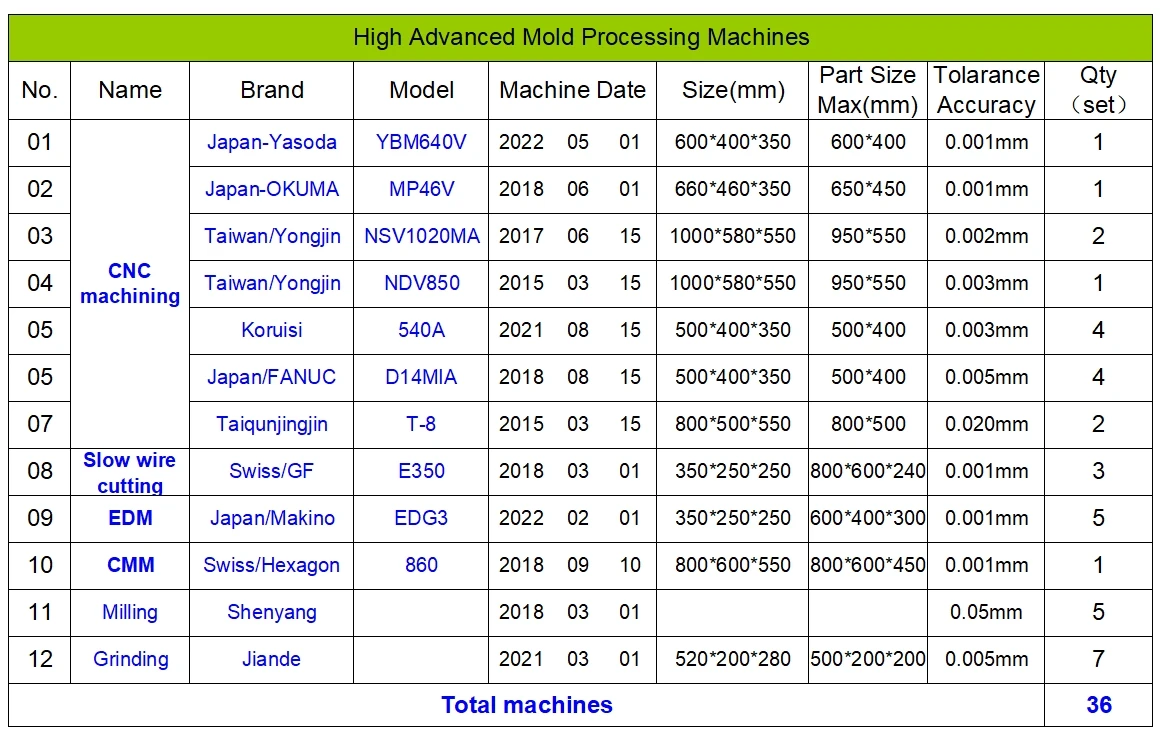Click brand 'Swiss/GF'
This screenshot has width=1162, height=739.
tap(272, 471)
